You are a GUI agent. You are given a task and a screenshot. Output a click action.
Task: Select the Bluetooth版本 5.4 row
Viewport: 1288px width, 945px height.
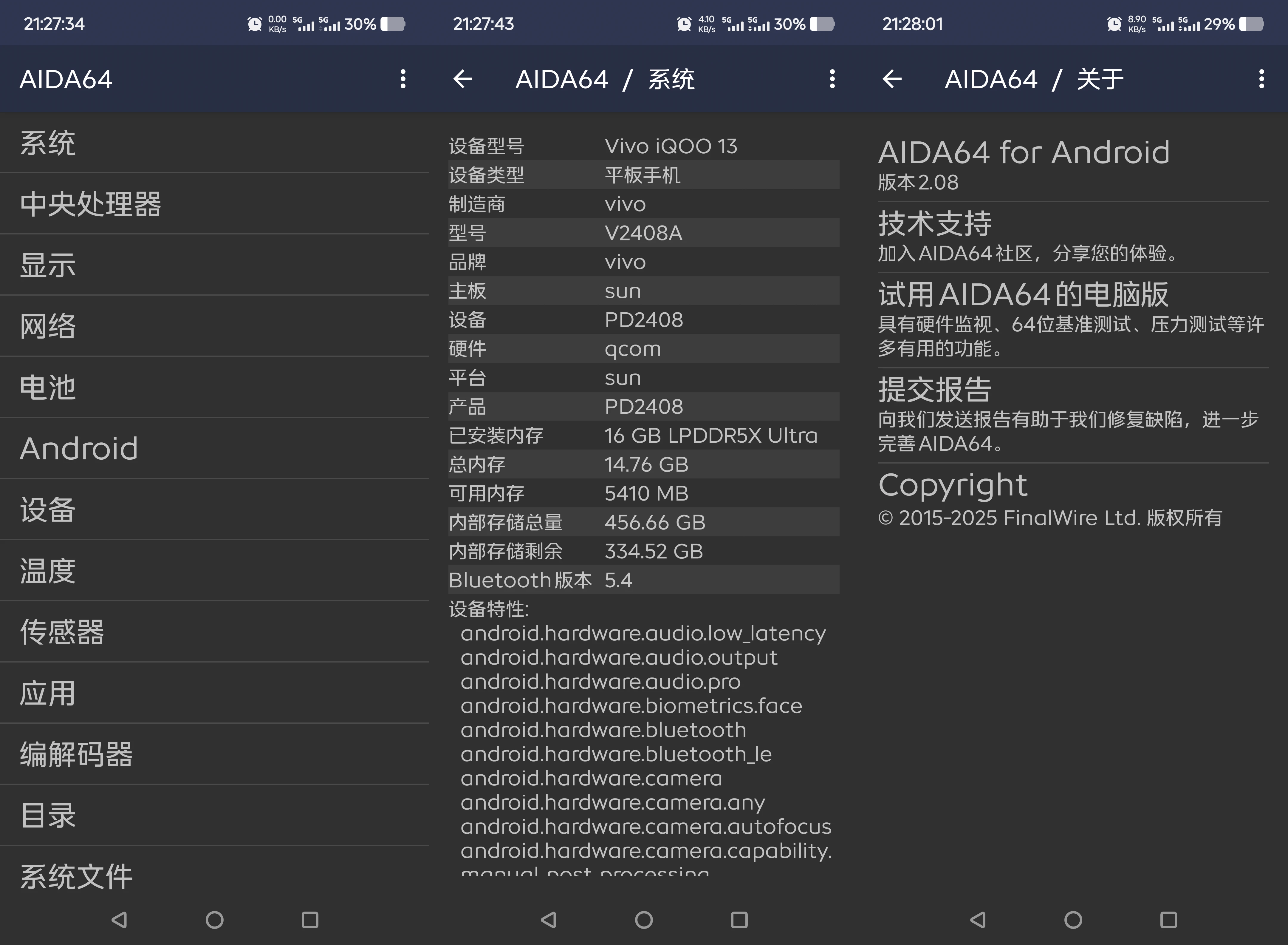coord(644,580)
